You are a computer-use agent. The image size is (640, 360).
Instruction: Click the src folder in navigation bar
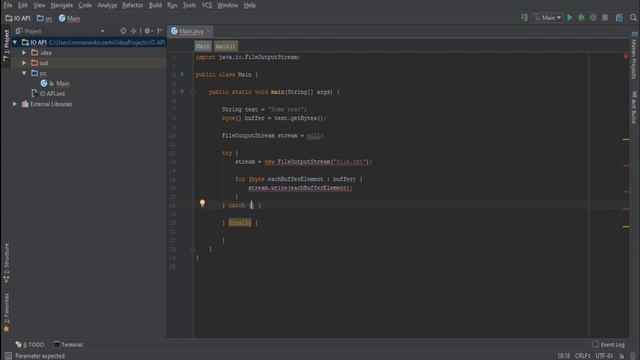coord(44,18)
